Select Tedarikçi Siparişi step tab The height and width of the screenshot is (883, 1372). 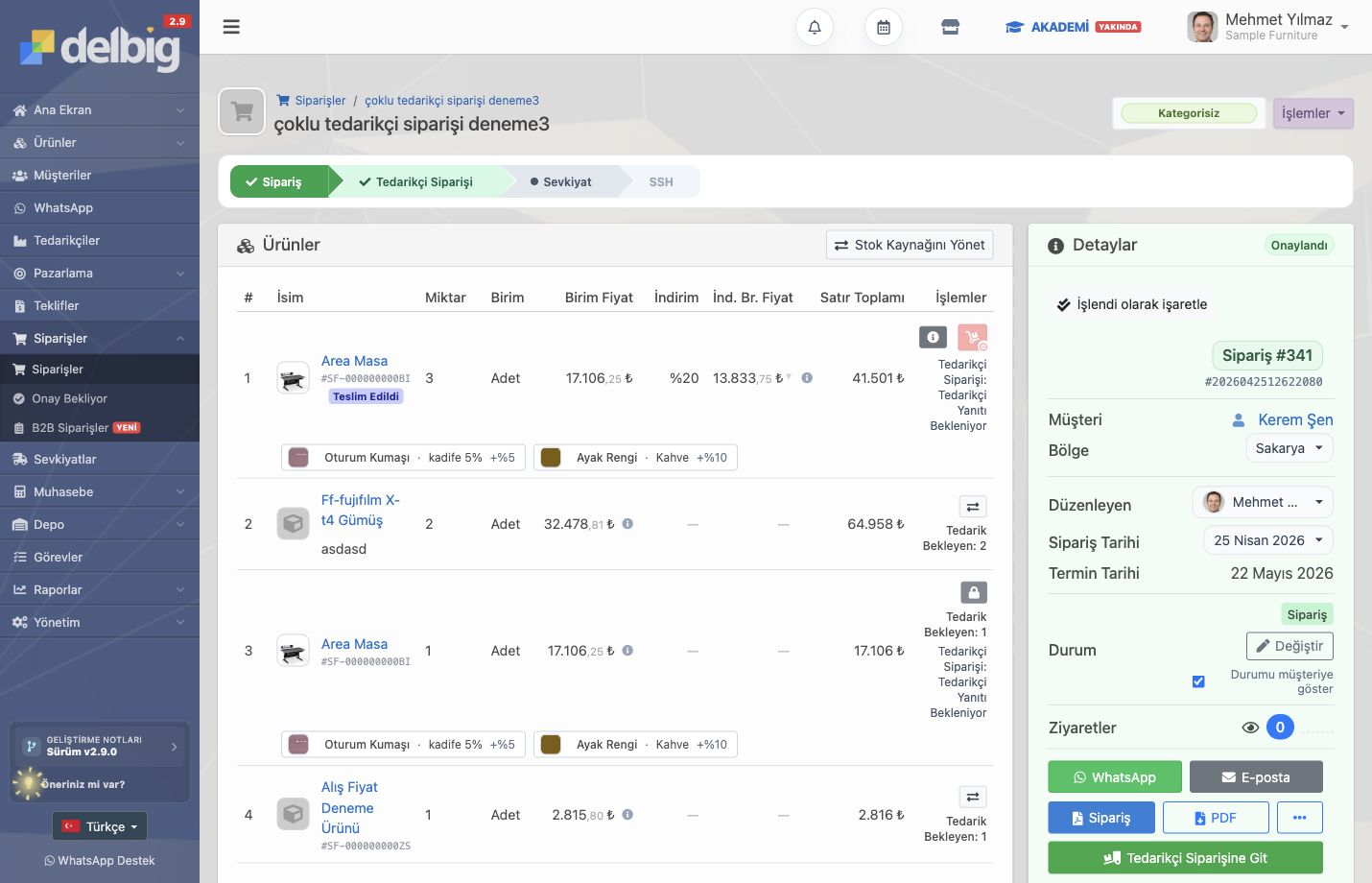coord(416,181)
